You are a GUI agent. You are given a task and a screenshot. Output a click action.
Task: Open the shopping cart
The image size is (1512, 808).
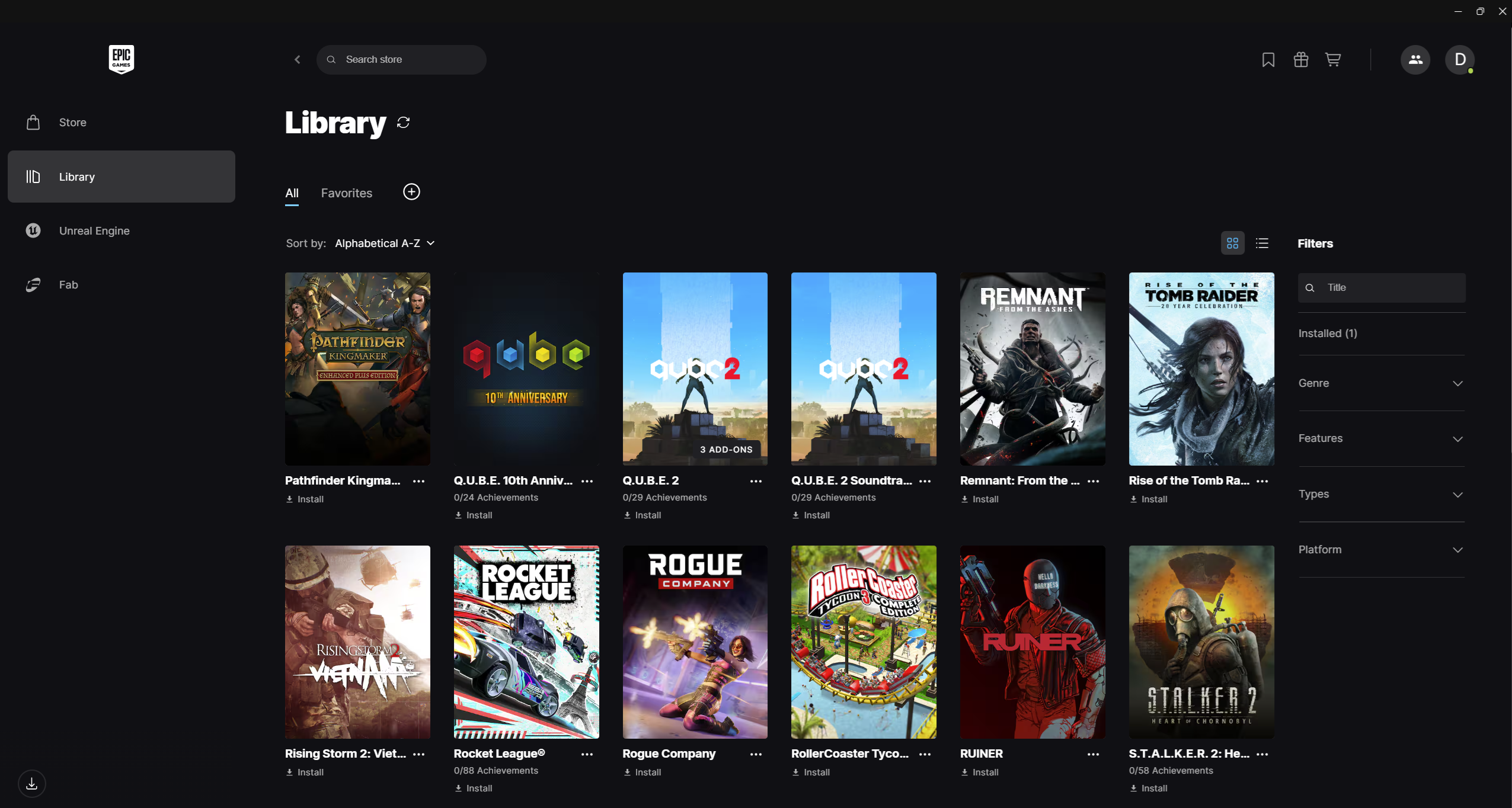[1333, 60]
